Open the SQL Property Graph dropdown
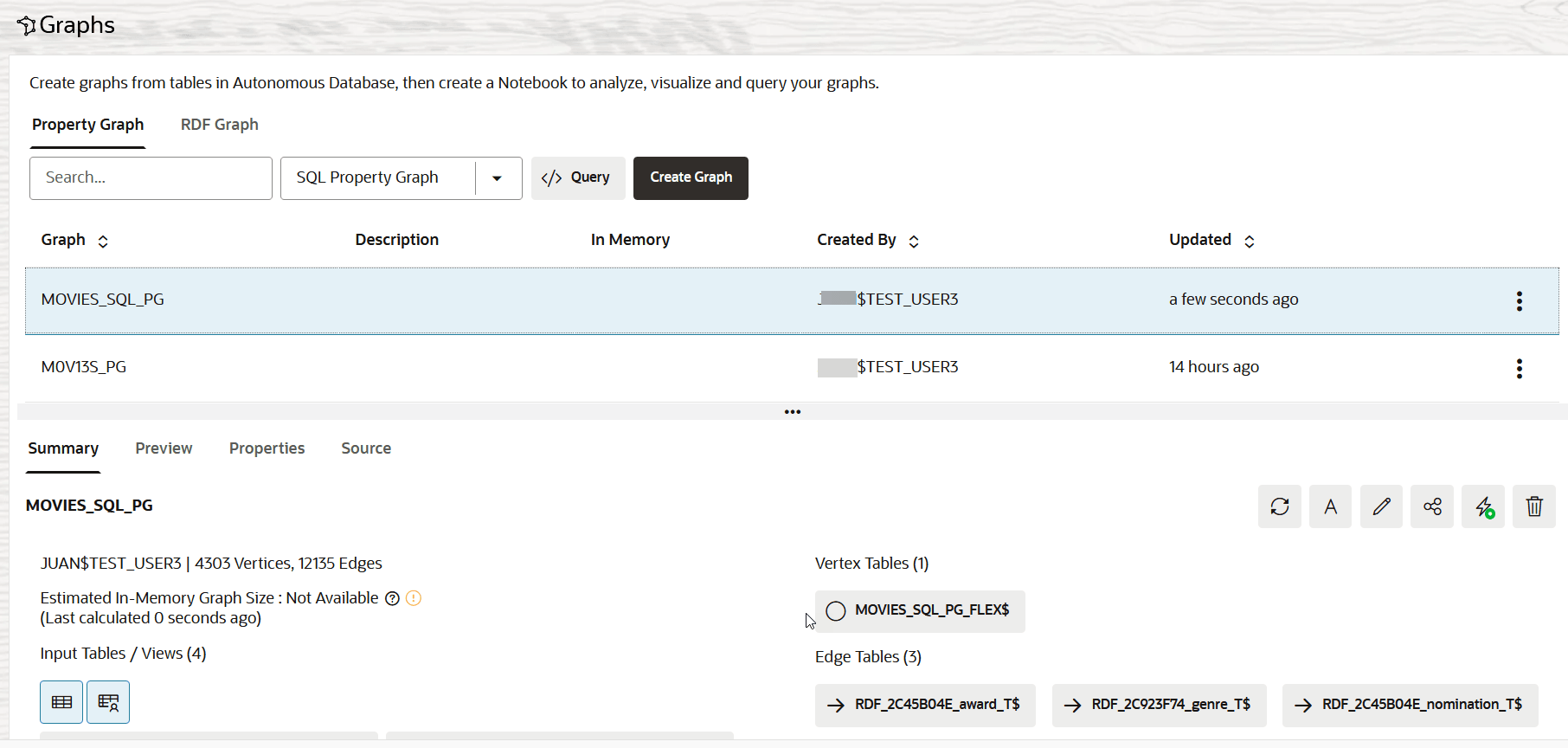This screenshot has height=748, width=1568. point(498,178)
